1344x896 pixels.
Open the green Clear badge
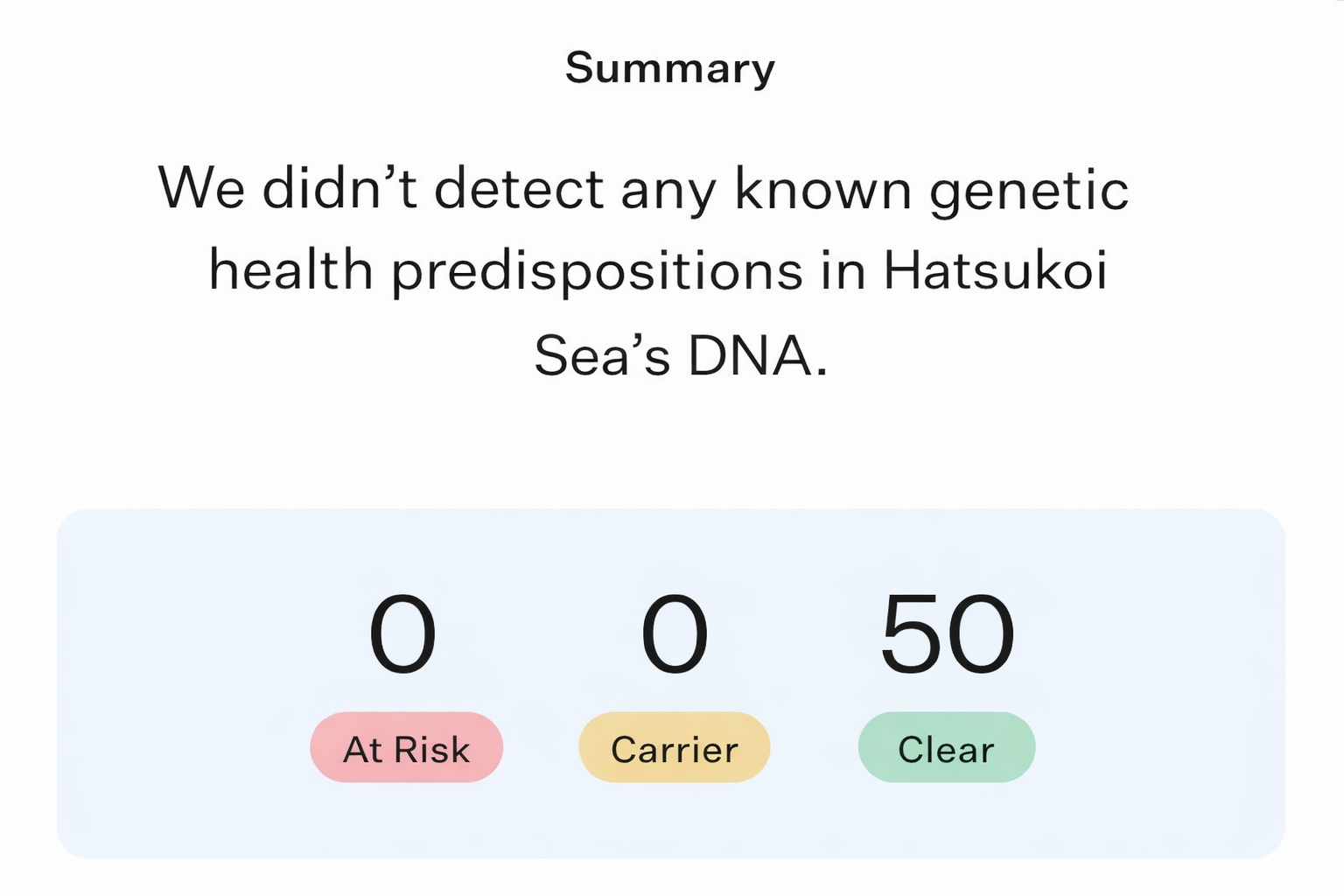[x=946, y=748]
